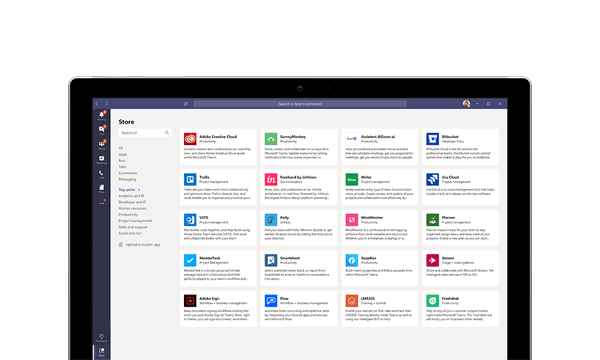The width and height of the screenshot is (600, 360).
Task: Open the Human resources category
Action: pyautogui.click(x=132, y=209)
